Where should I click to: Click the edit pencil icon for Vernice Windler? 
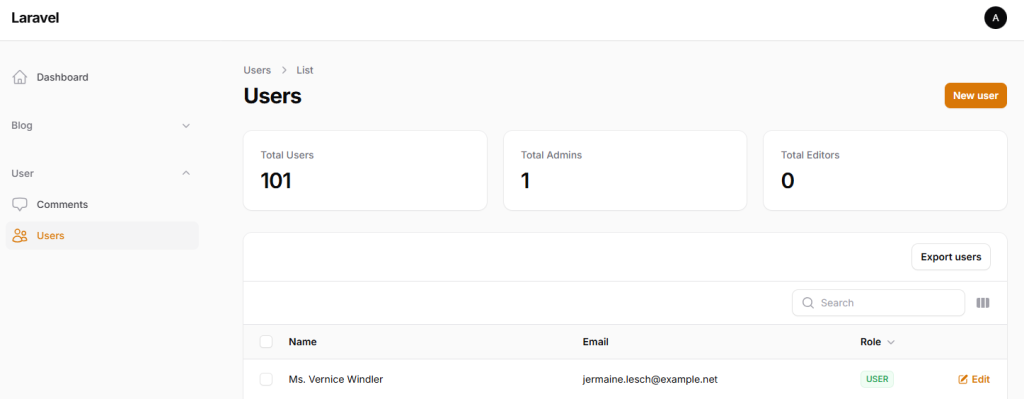tap(963, 379)
